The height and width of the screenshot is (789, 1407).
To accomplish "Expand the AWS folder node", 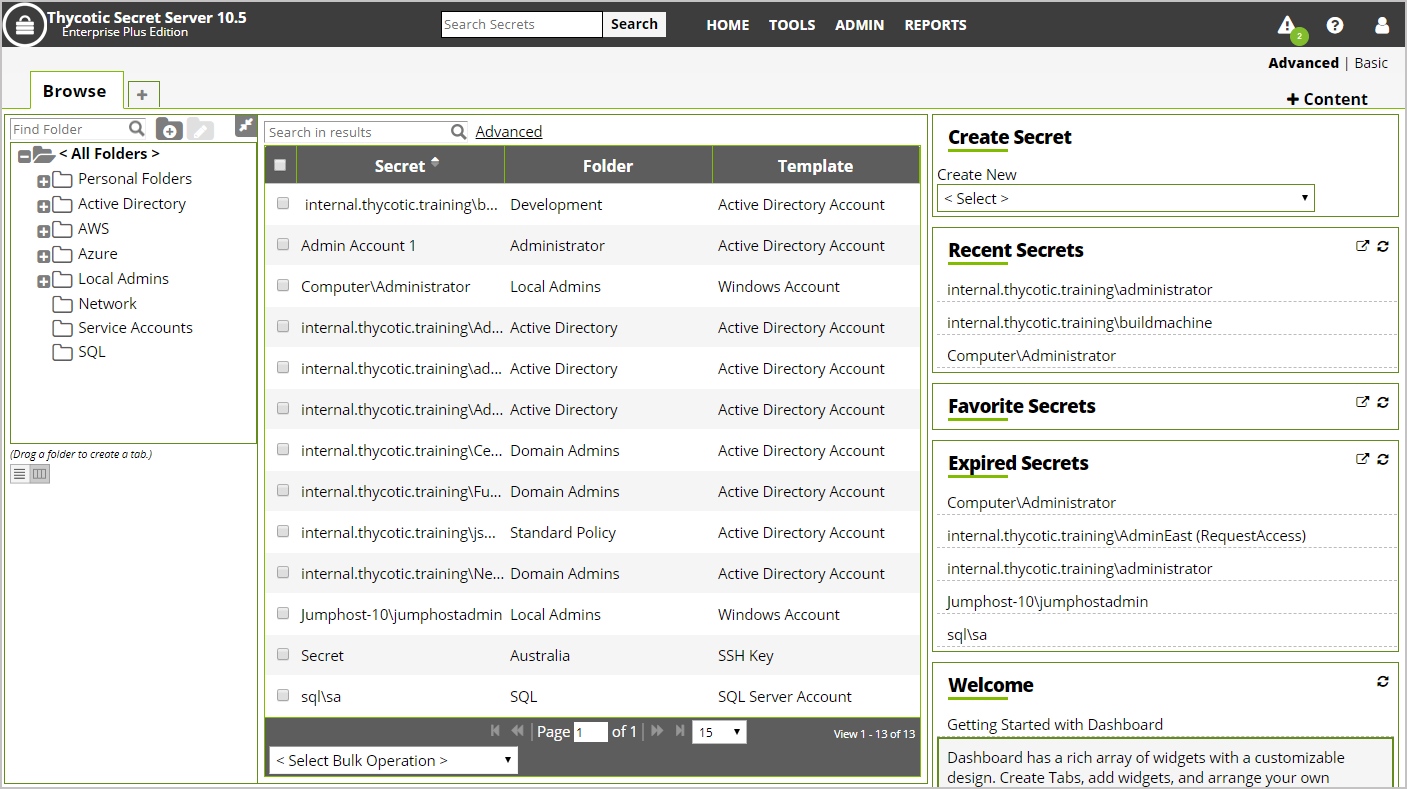I will pos(43,231).
